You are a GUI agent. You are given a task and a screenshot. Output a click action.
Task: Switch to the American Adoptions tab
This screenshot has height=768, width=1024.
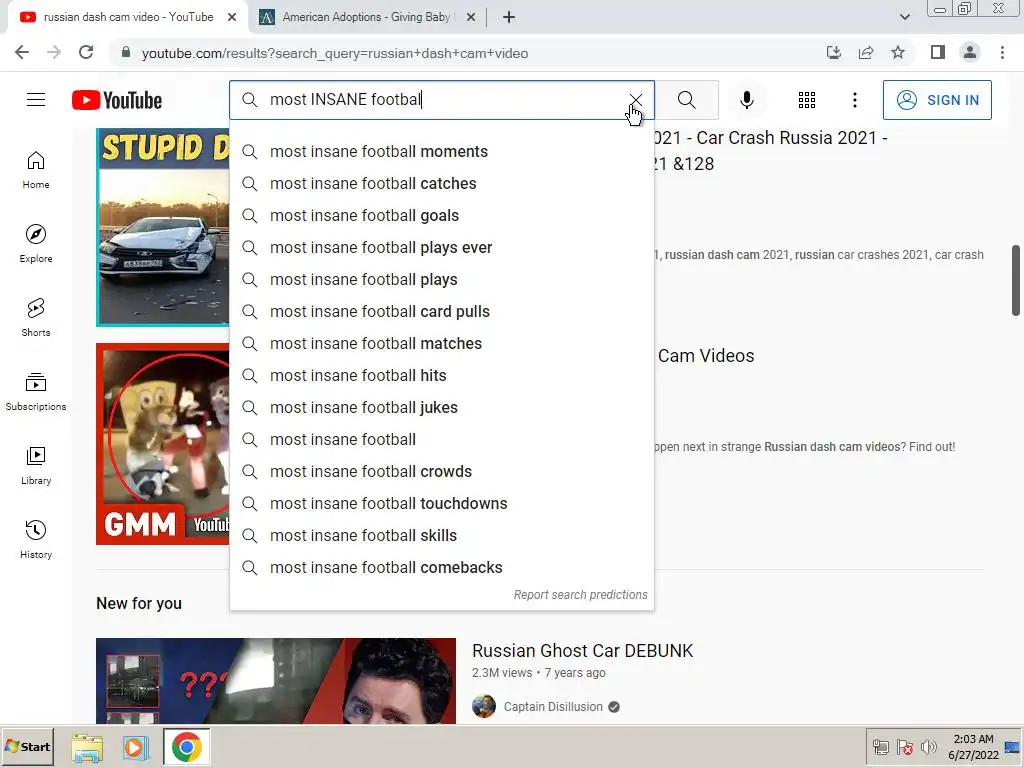click(366, 17)
